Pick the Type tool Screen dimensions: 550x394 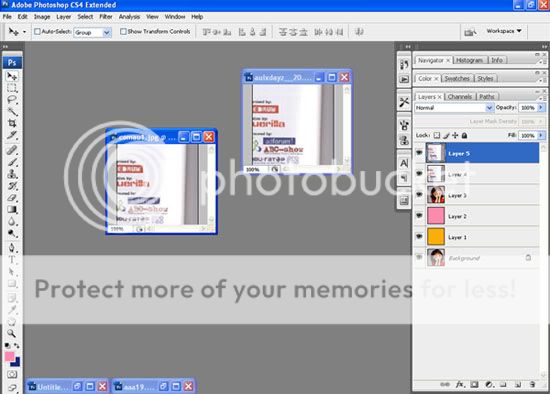click(x=12, y=260)
